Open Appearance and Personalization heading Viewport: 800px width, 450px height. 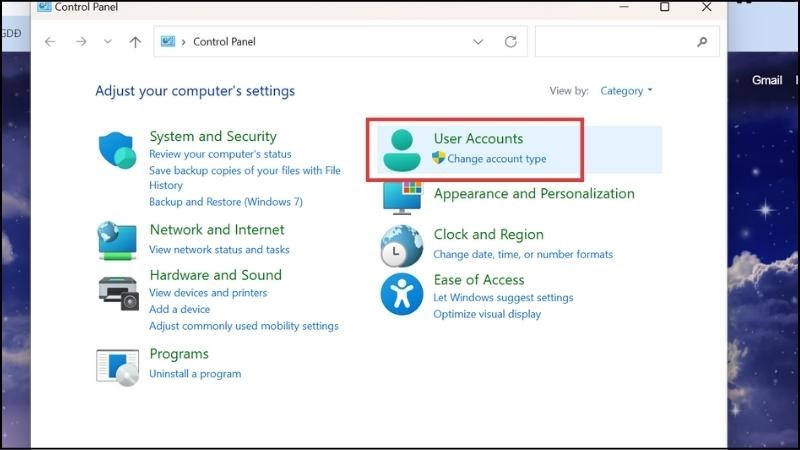534,193
